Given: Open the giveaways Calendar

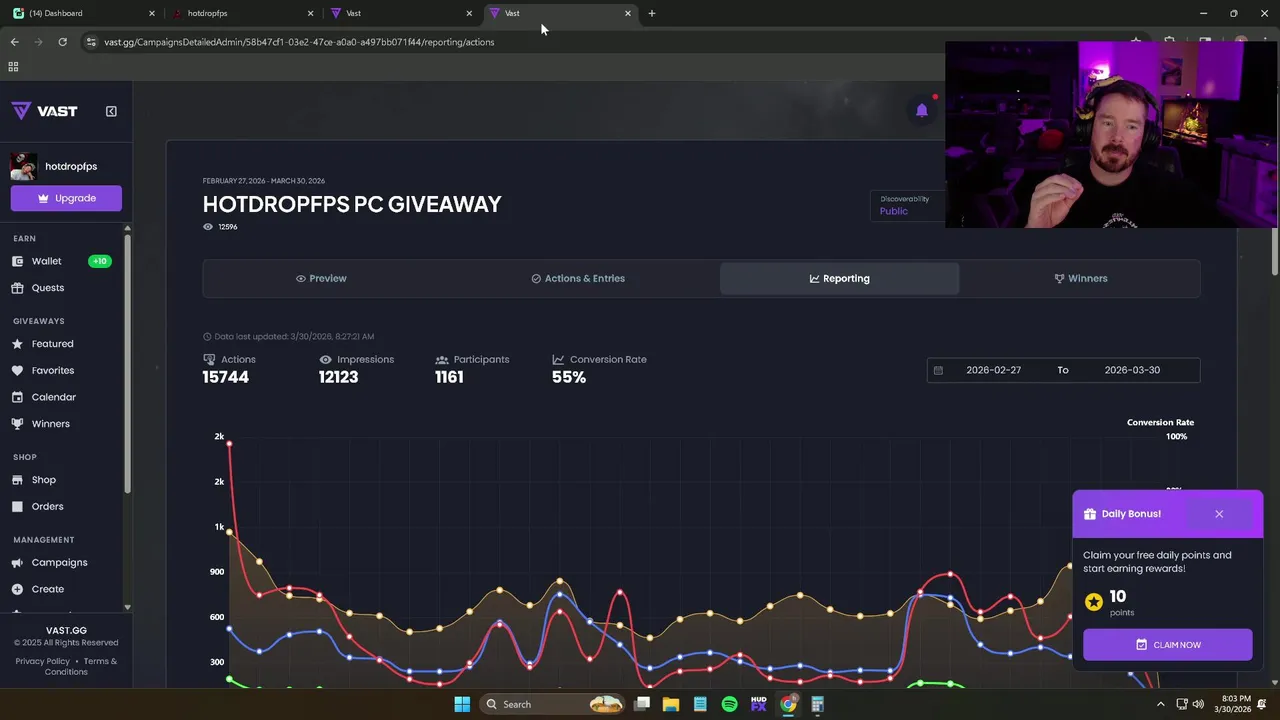Looking at the screenshot, I should click(54, 397).
